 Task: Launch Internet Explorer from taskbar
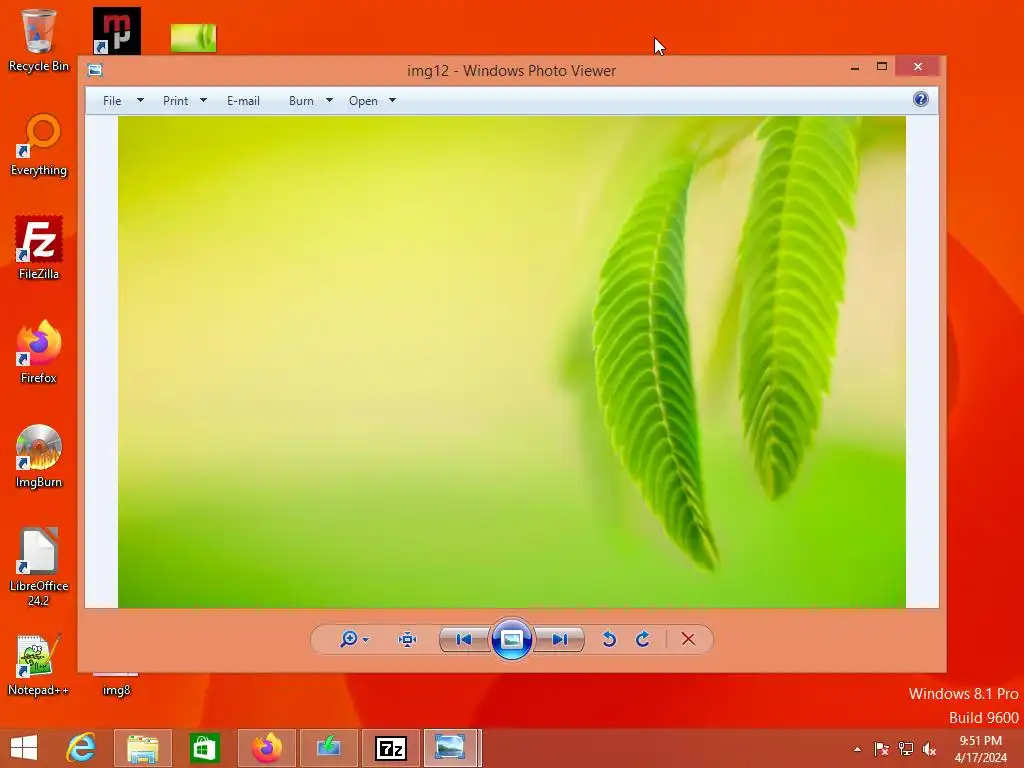click(x=81, y=748)
